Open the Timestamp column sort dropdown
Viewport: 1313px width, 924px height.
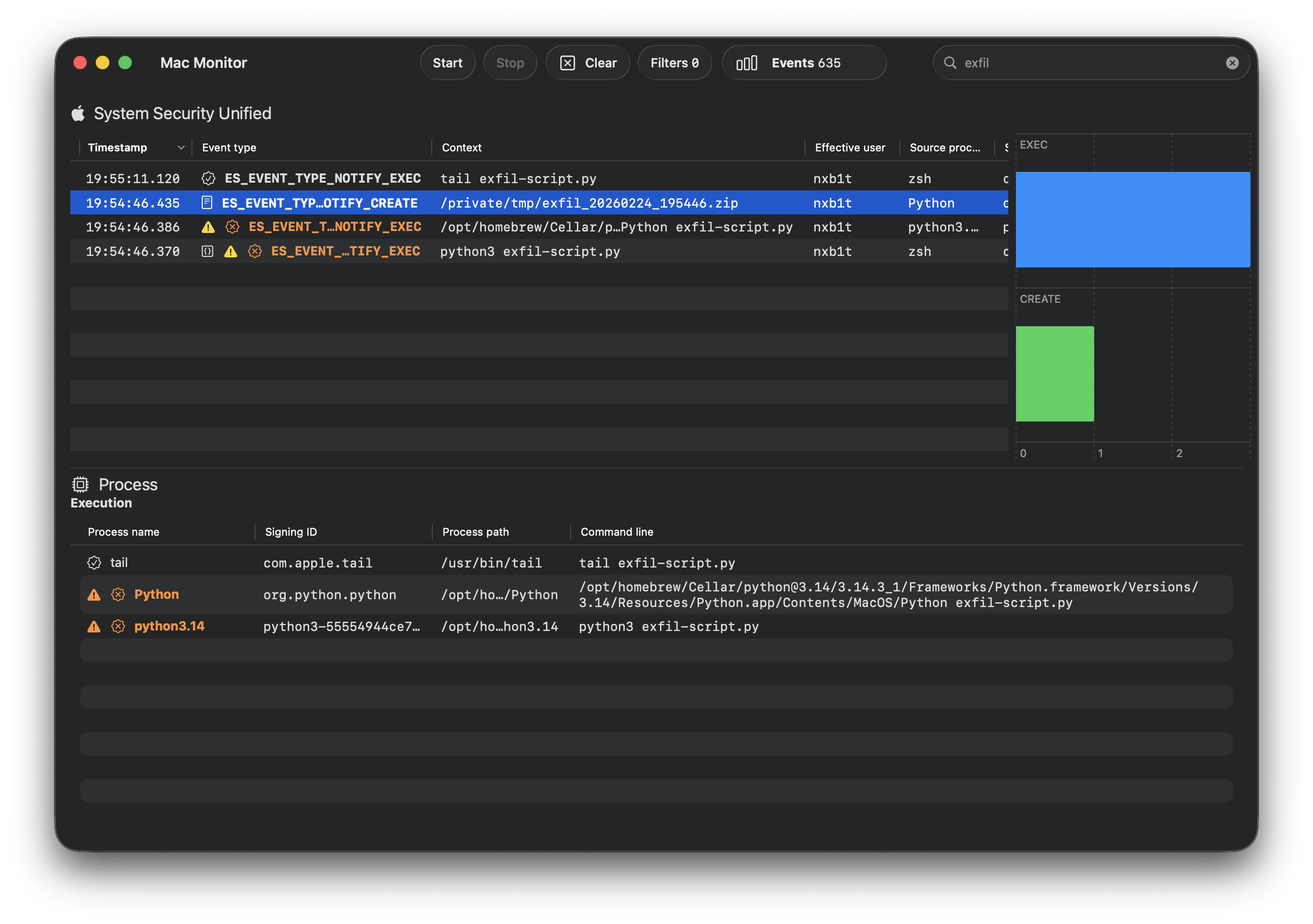(181, 147)
